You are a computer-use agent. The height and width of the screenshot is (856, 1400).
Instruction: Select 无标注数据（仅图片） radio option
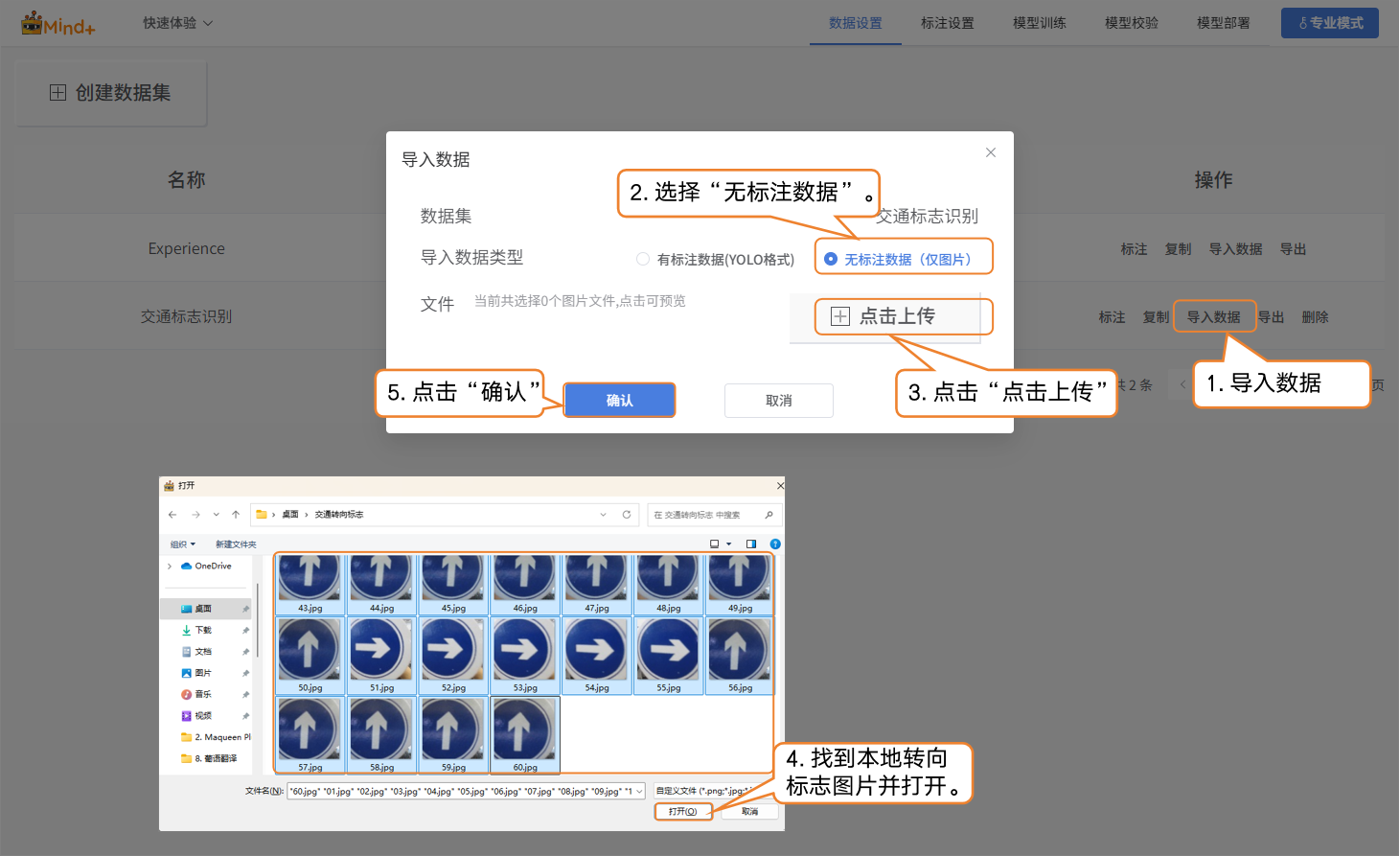[x=831, y=259]
